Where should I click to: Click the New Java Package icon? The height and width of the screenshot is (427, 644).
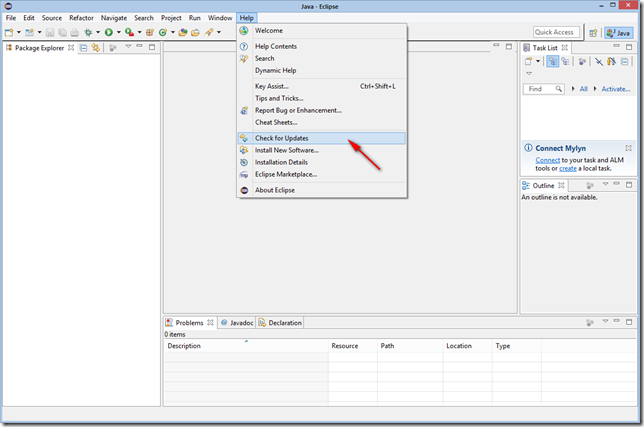tap(150, 32)
